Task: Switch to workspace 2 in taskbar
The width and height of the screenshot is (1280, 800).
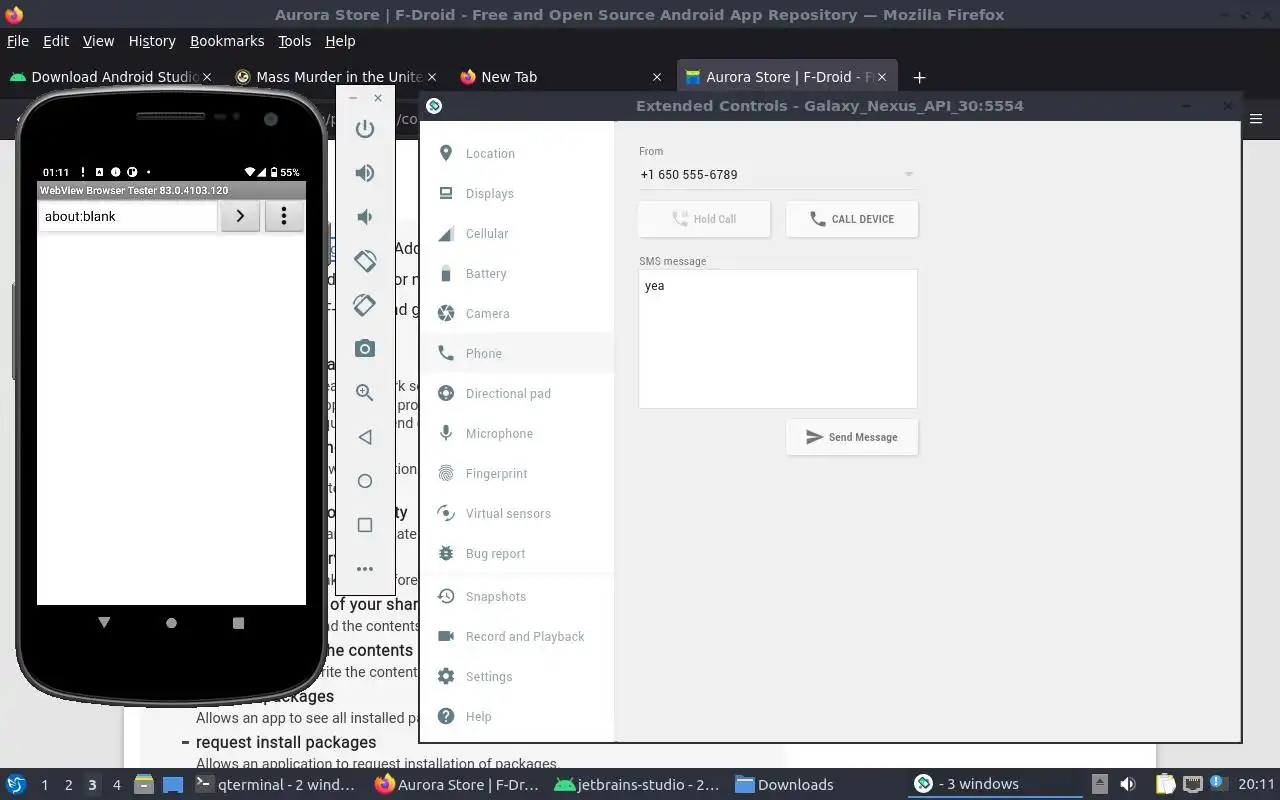Action: pos(68,785)
